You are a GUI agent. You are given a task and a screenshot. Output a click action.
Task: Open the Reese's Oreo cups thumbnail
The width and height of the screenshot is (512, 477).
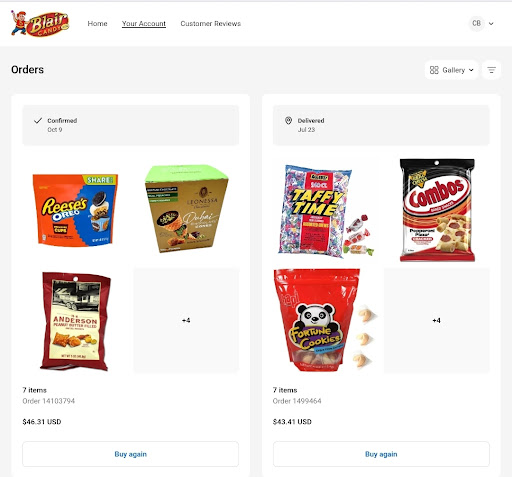[x=75, y=210]
